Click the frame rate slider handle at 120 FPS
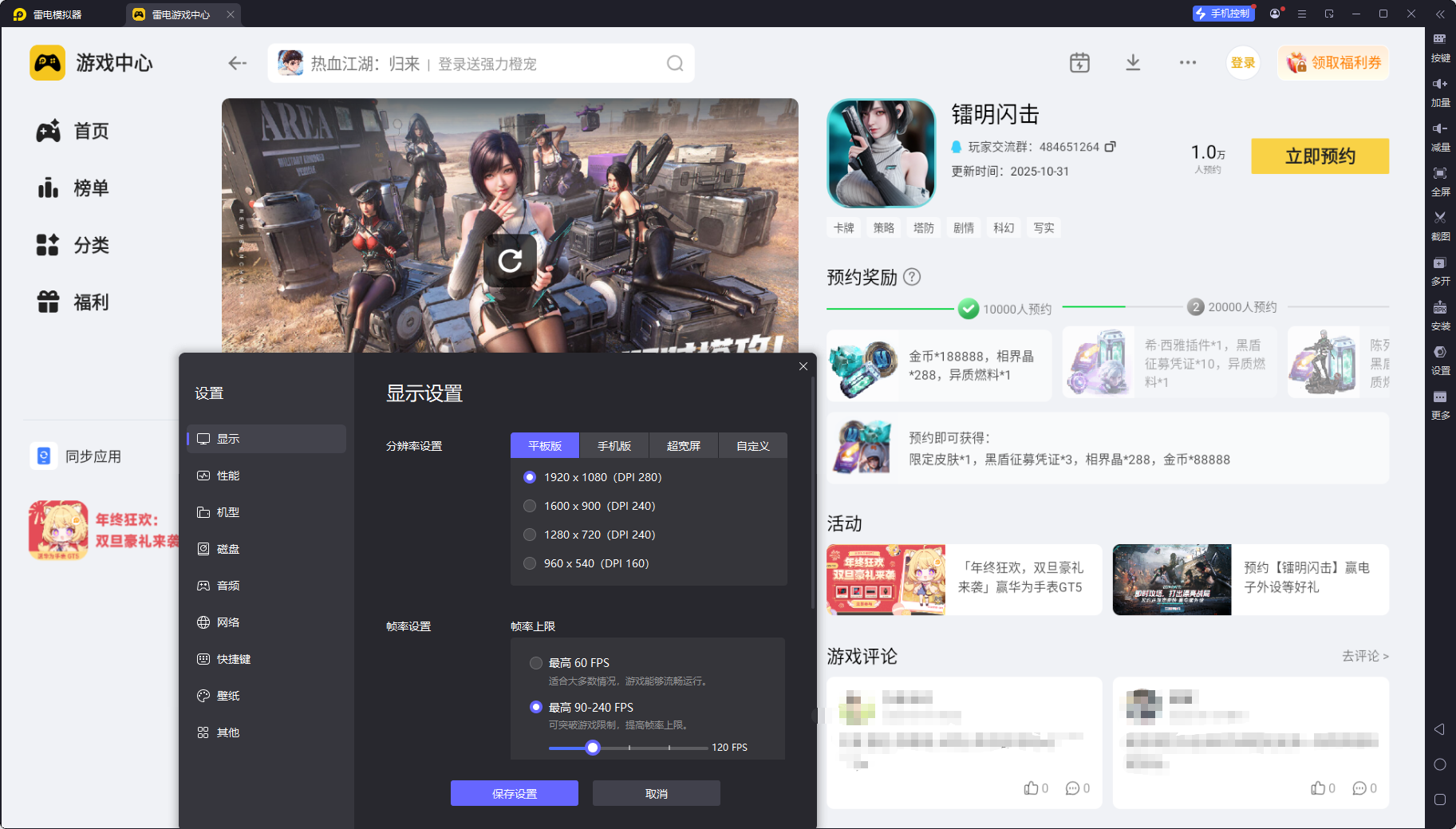Screen dimensions: 1456x829 click(593, 748)
